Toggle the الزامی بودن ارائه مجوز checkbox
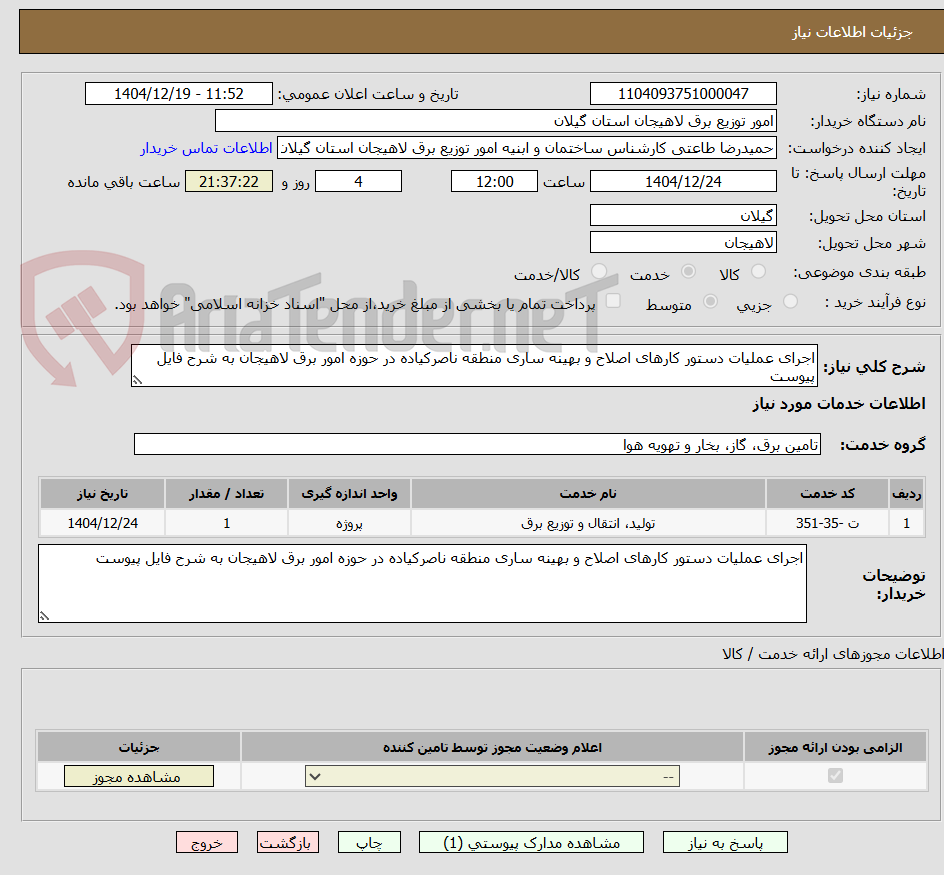Viewport: 944px width, 875px height. 835,775
